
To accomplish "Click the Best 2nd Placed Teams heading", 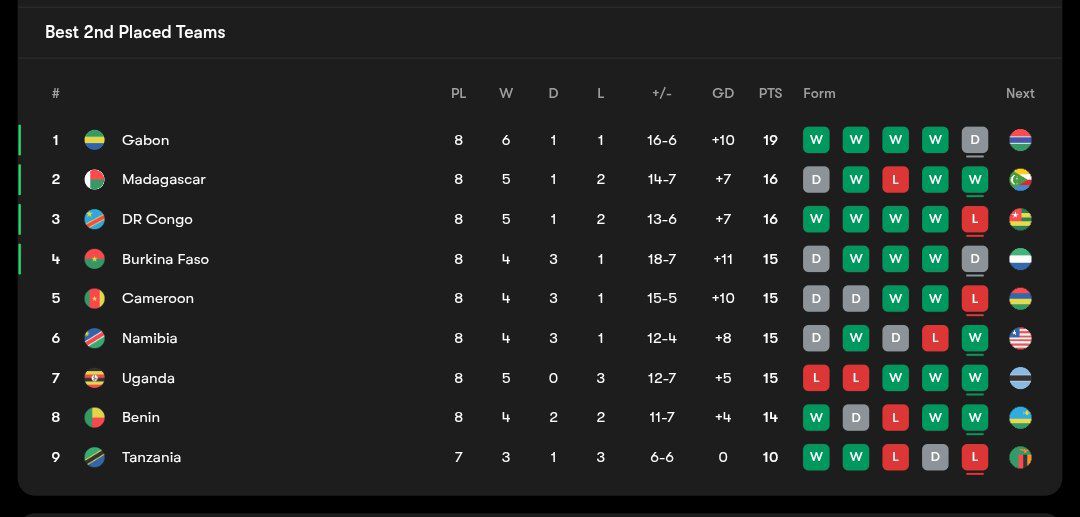I will pos(135,32).
